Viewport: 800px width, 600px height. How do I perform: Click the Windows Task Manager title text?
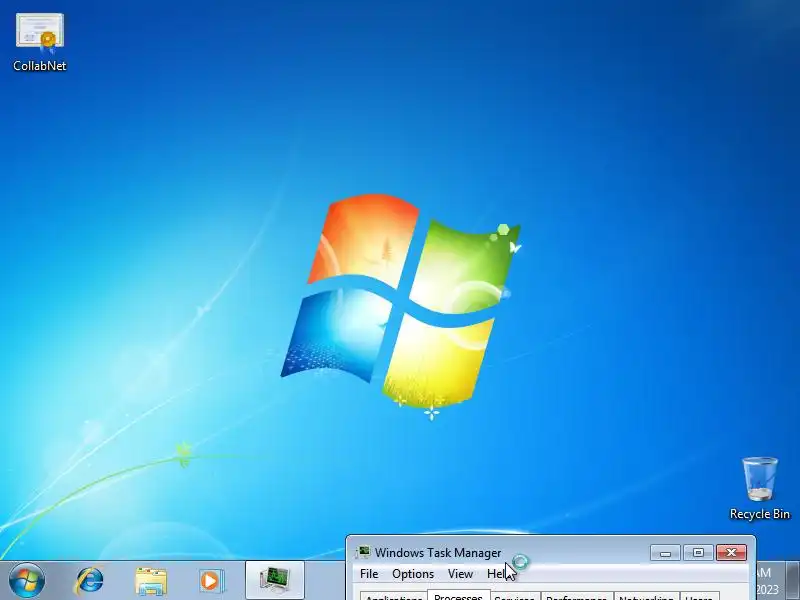(x=438, y=553)
